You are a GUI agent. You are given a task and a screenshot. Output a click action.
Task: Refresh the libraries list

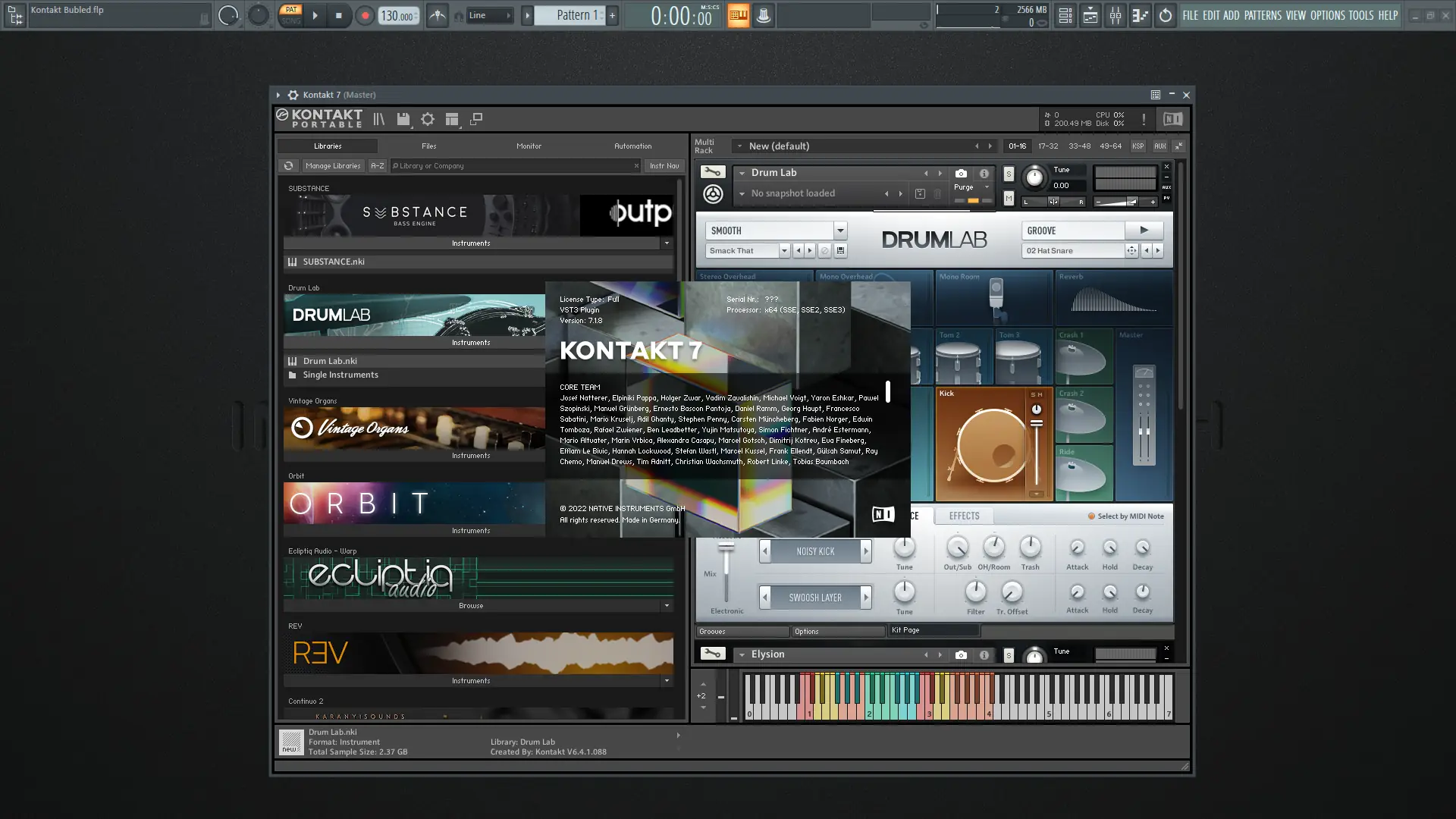[x=288, y=165]
